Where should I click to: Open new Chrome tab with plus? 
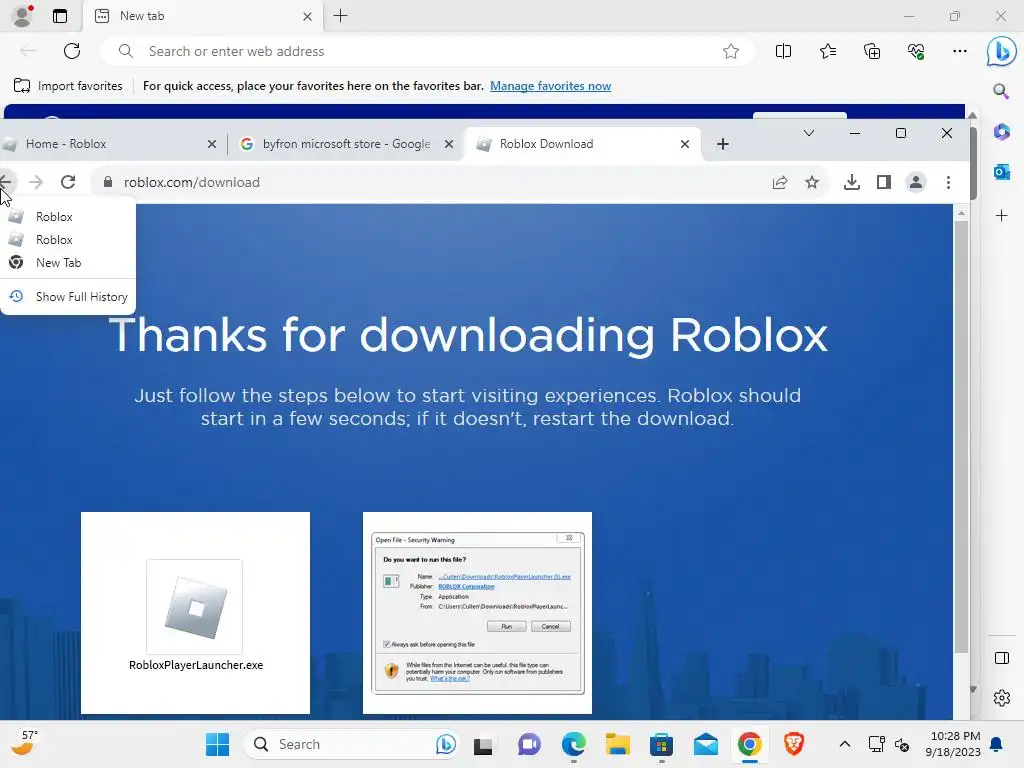point(722,144)
